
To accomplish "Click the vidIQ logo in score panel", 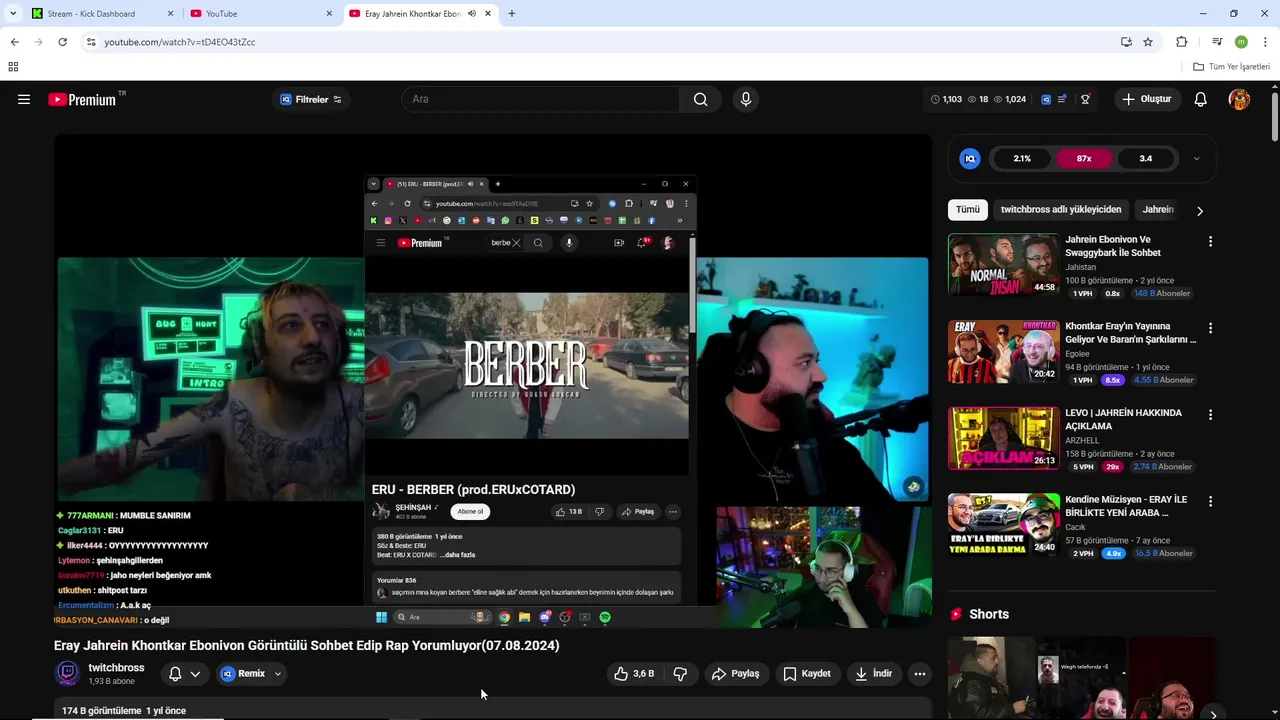I will 969,158.
